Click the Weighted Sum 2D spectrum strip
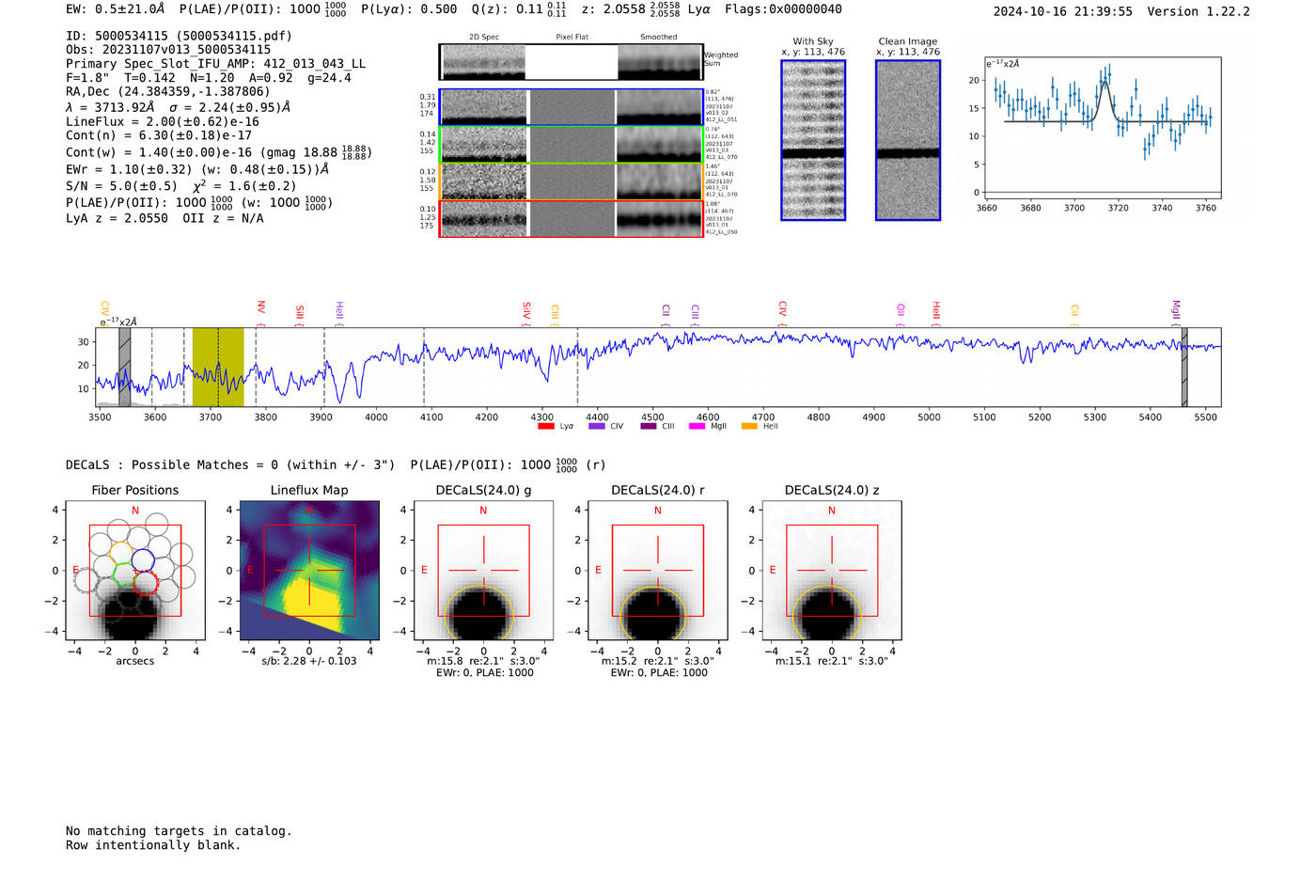 (572, 62)
